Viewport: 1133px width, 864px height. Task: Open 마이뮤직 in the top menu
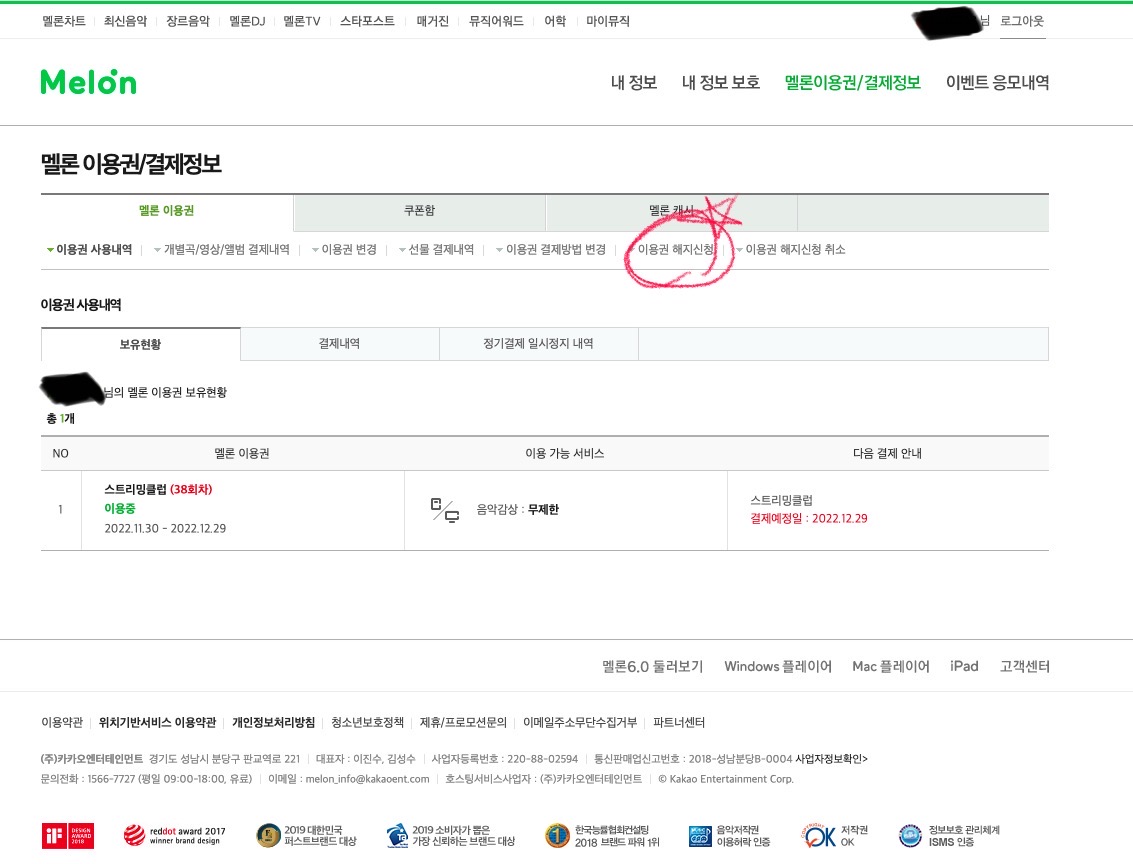(x=608, y=21)
